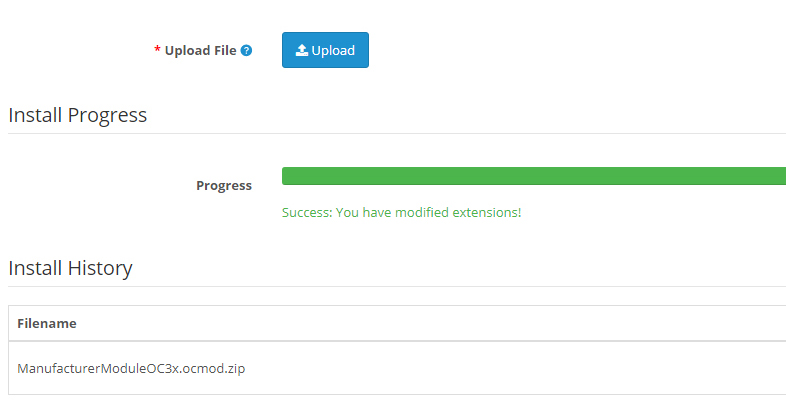Click the word "Success:" in status message
786x401 pixels.
(x=308, y=212)
